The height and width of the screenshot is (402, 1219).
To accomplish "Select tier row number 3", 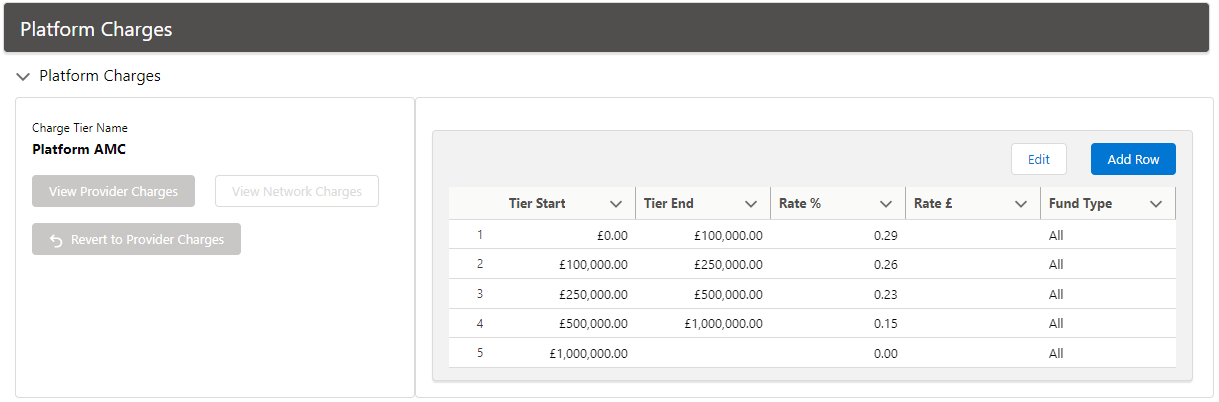I will pos(480,294).
